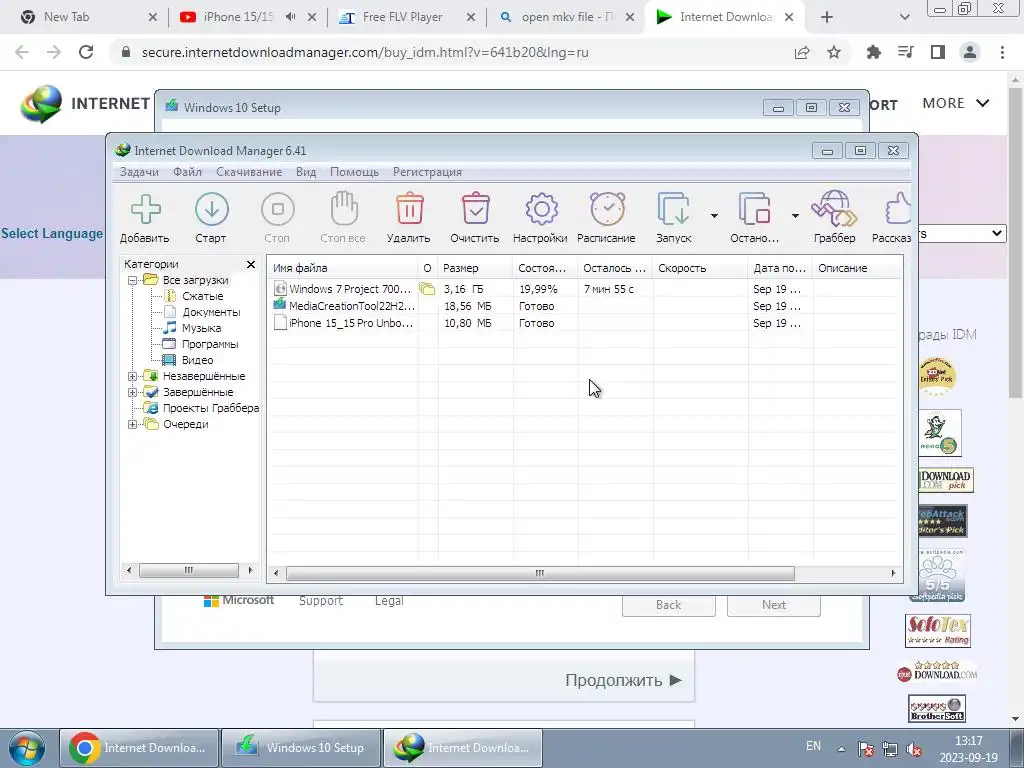Switch to Windows 10 Setup taskbar item
This screenshot has height=768, width=1024.
300,748
